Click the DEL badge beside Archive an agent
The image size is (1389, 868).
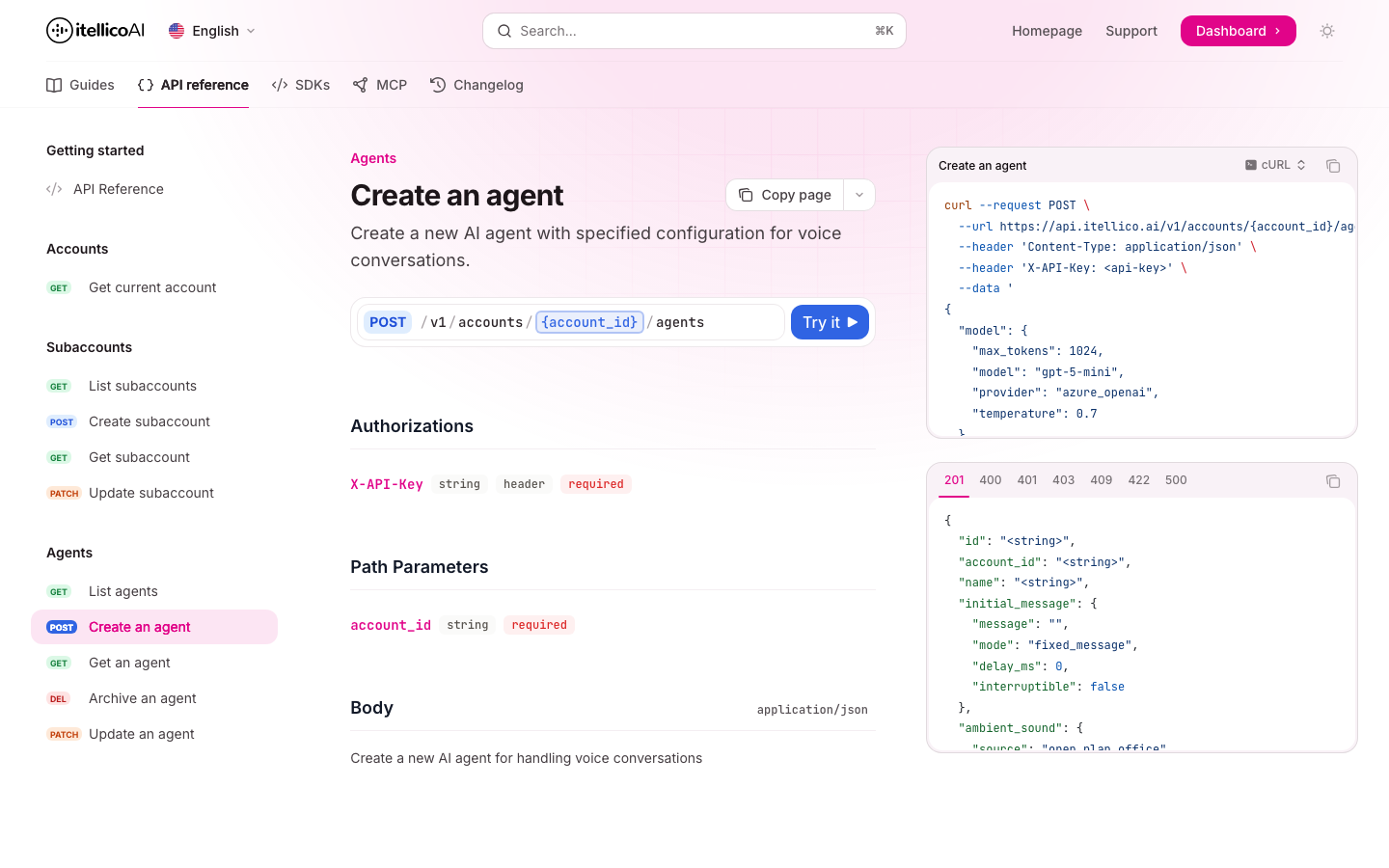59,698
